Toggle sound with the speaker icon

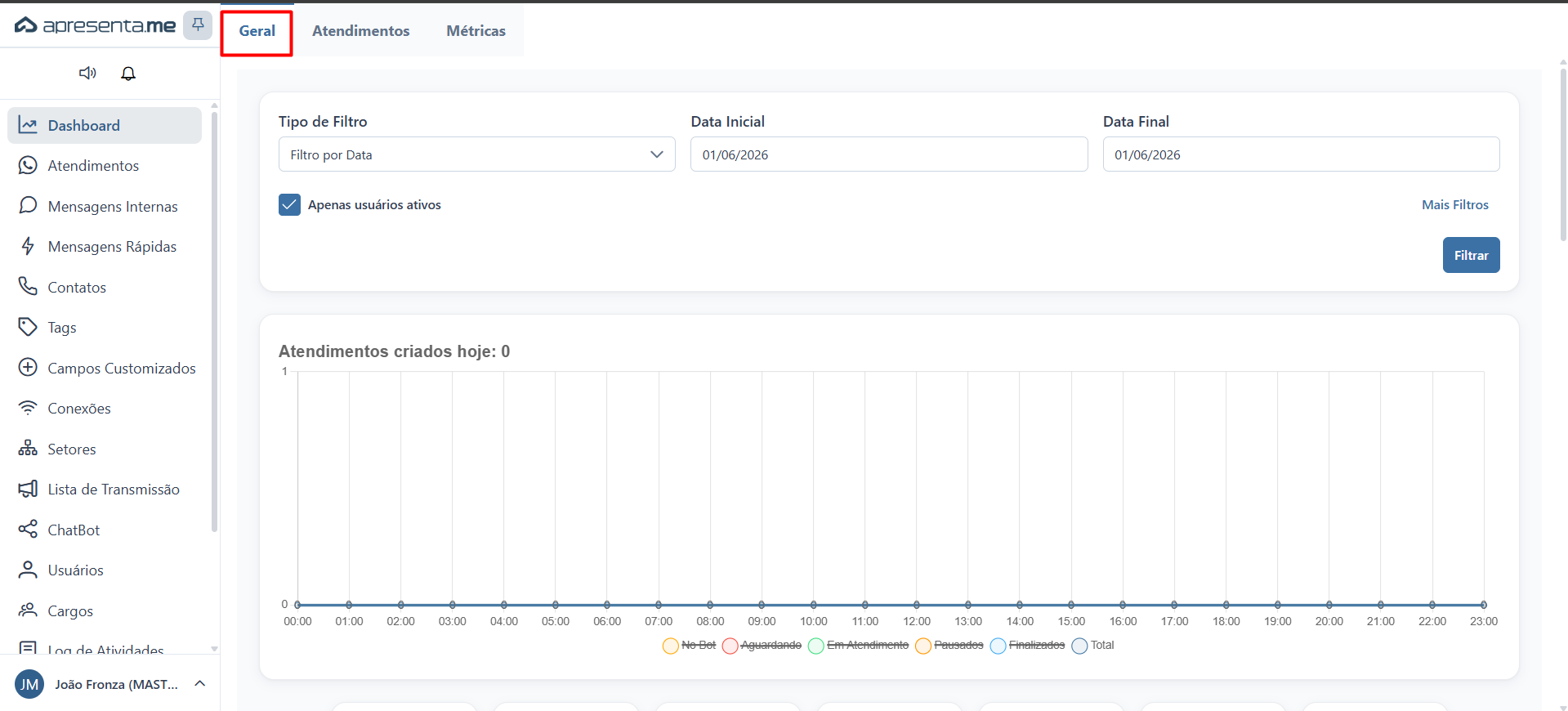tap(87, 74)
